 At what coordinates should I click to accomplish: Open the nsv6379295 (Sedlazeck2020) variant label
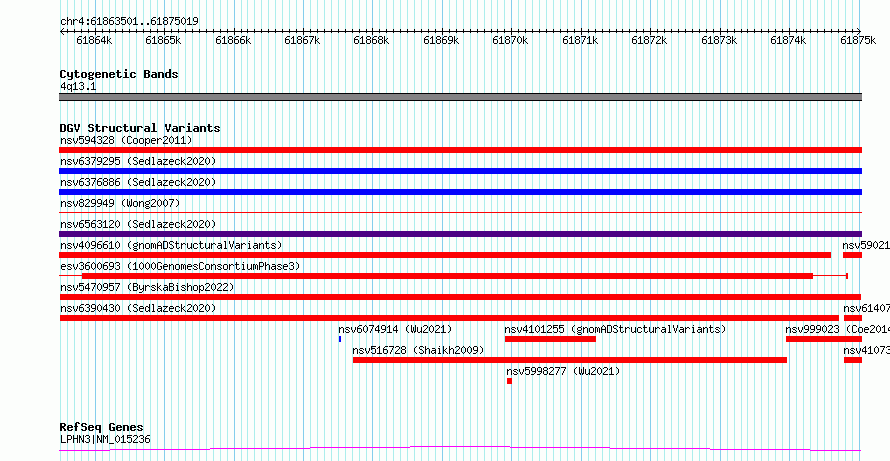(x=138, y=161)
